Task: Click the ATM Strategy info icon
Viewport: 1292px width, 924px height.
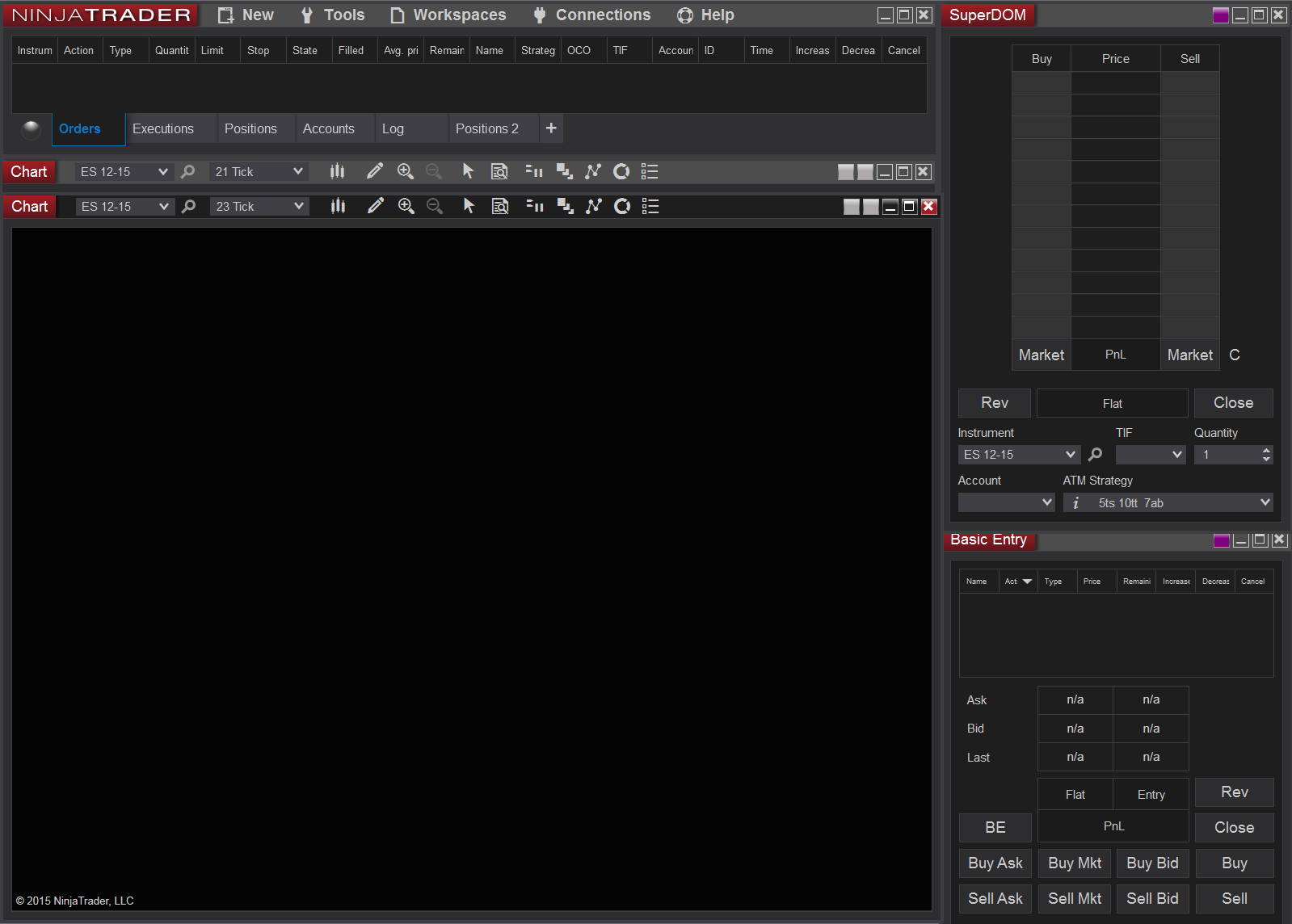Action: pos(1075,502)
